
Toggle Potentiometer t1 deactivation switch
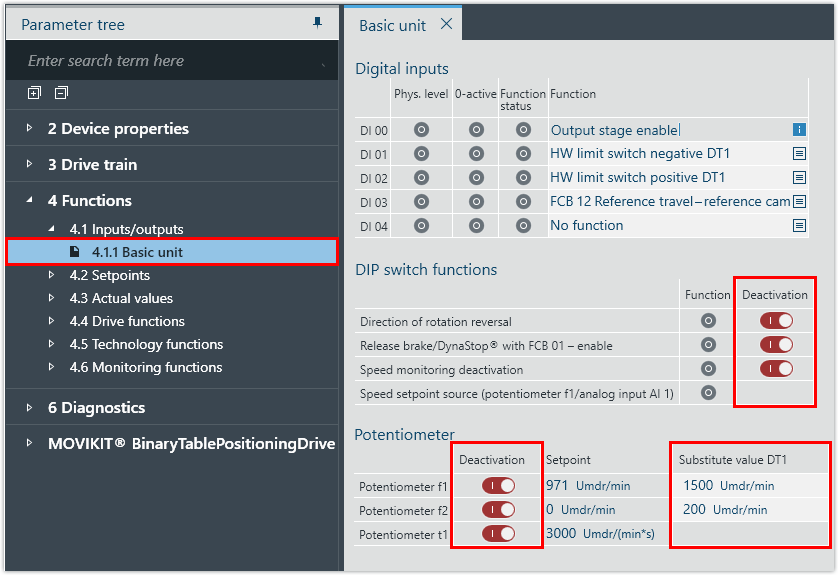click(x=498, y=534)
